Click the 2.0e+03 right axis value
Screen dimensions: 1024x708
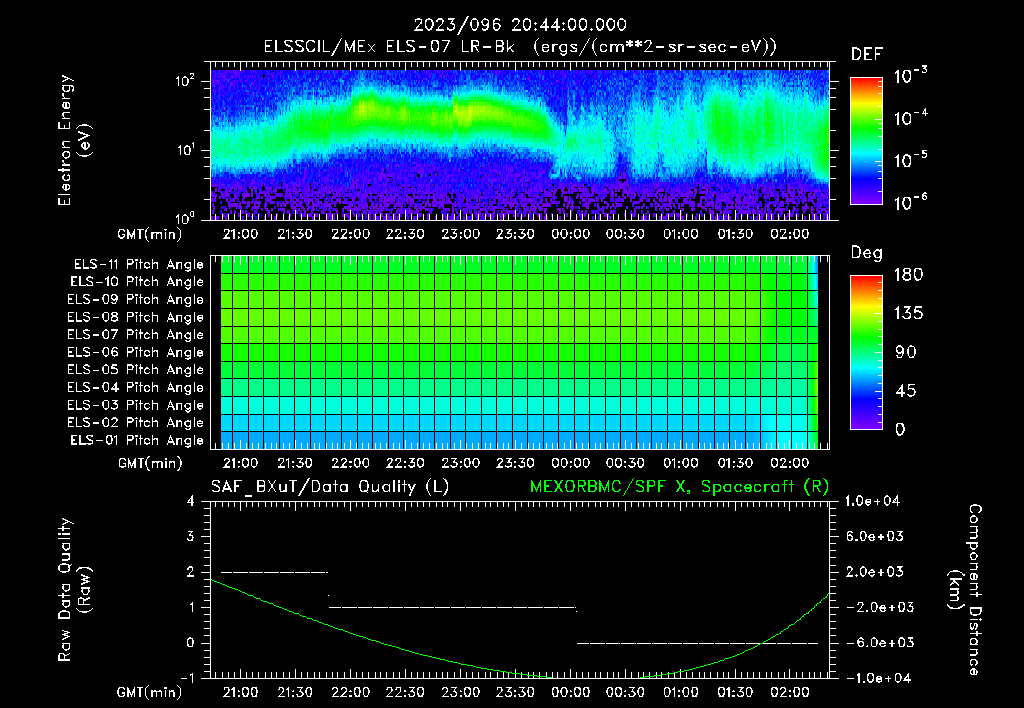click(875, 572)
